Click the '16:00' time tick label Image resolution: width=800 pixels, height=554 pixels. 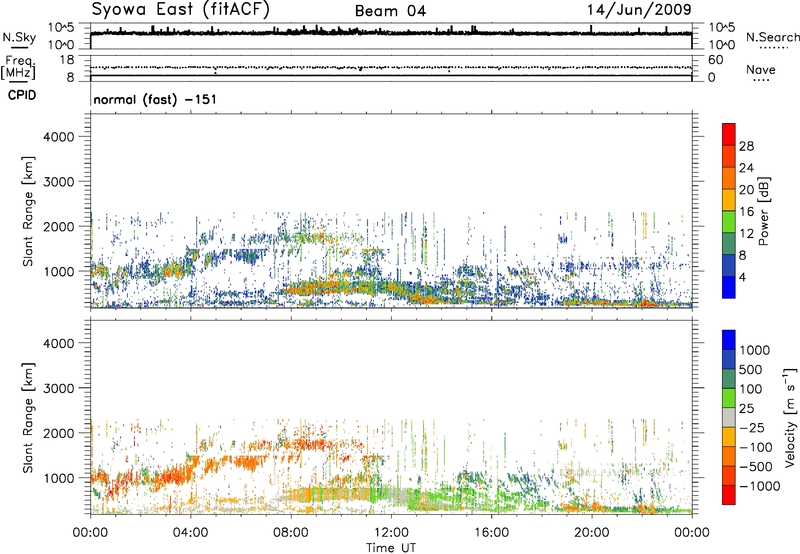click(x=491, y=533)
